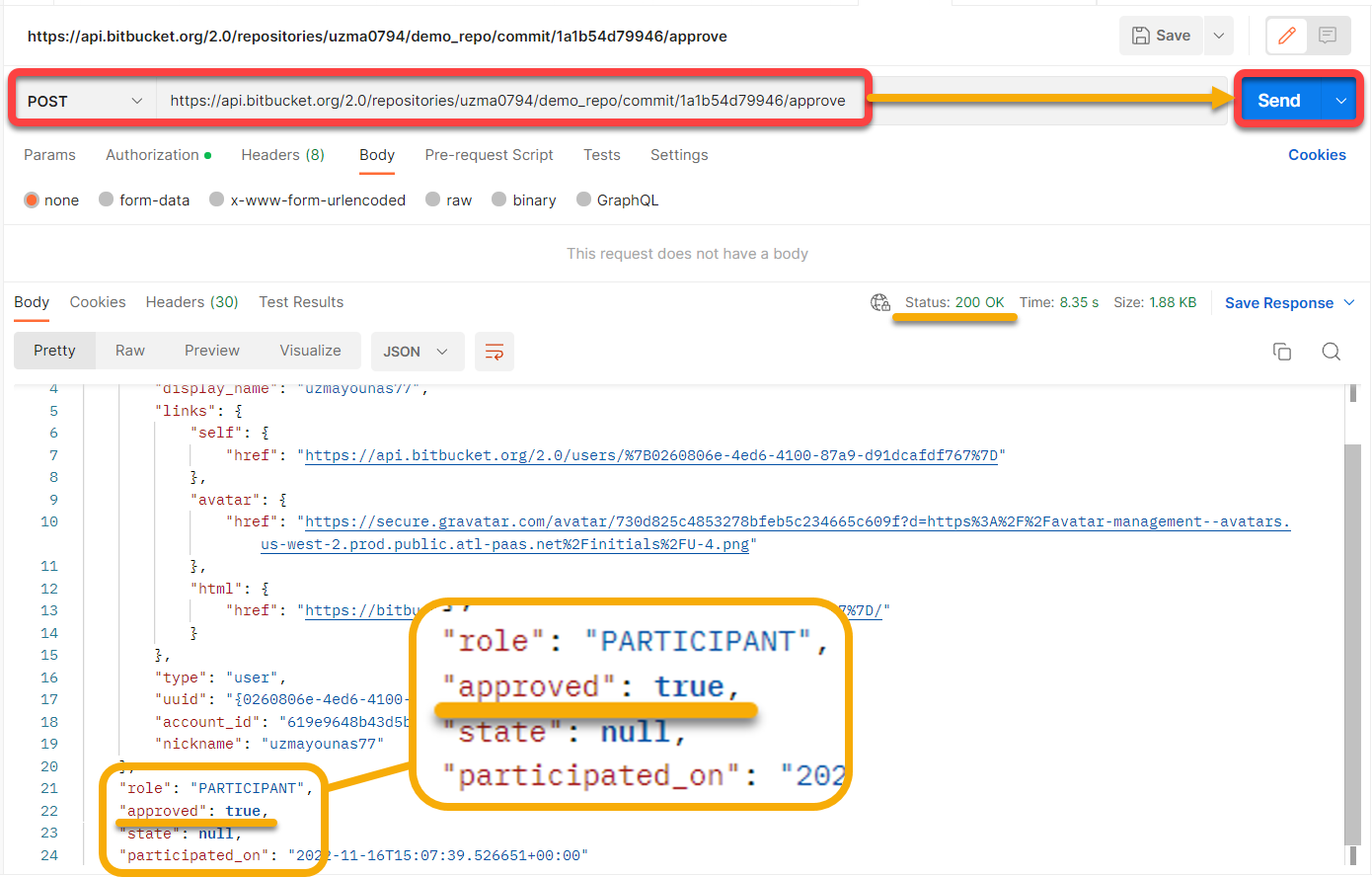Click the network globe icon beside Status
Viewport: 1372px width, 877px height.
(880, 303)
